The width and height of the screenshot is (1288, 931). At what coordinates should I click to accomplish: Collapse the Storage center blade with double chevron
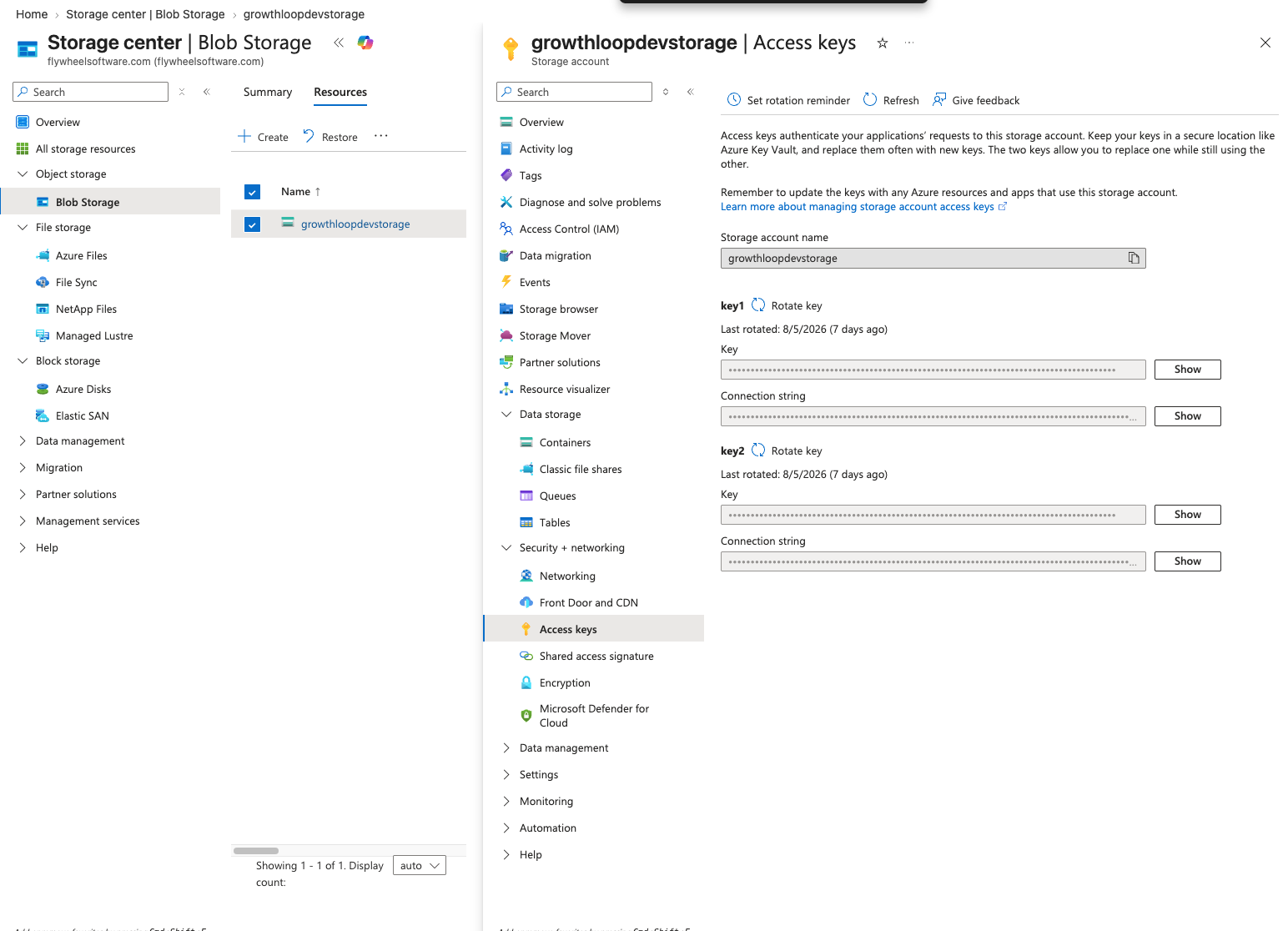(339, 43)
